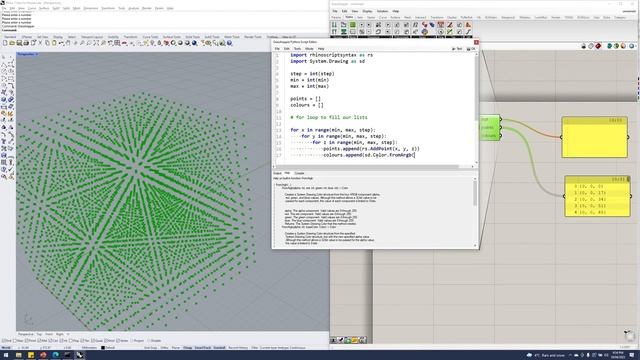Toggle the Mid object snap checkbox

pyautogui.click(x=40, y=341)
